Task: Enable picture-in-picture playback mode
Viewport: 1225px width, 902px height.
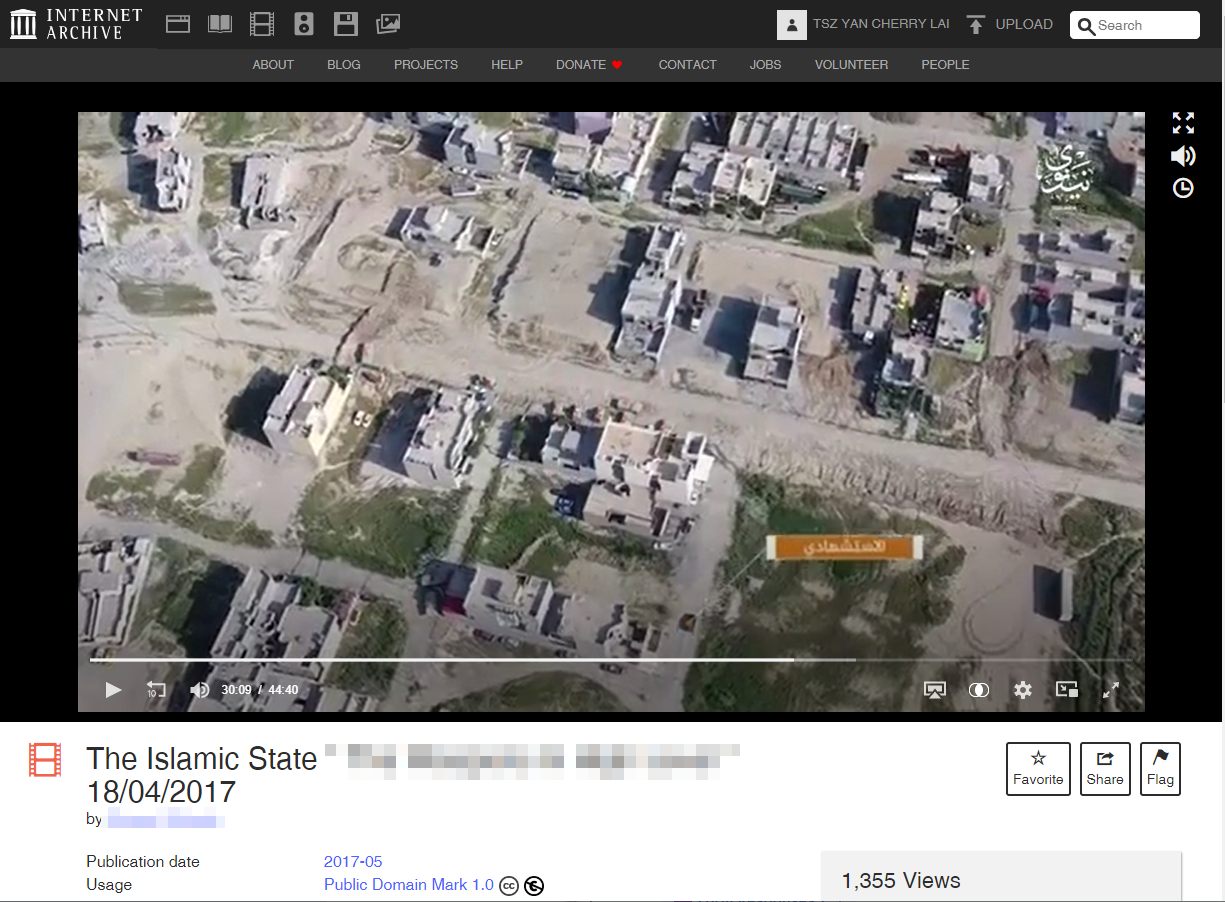Action: (1066, 689)
